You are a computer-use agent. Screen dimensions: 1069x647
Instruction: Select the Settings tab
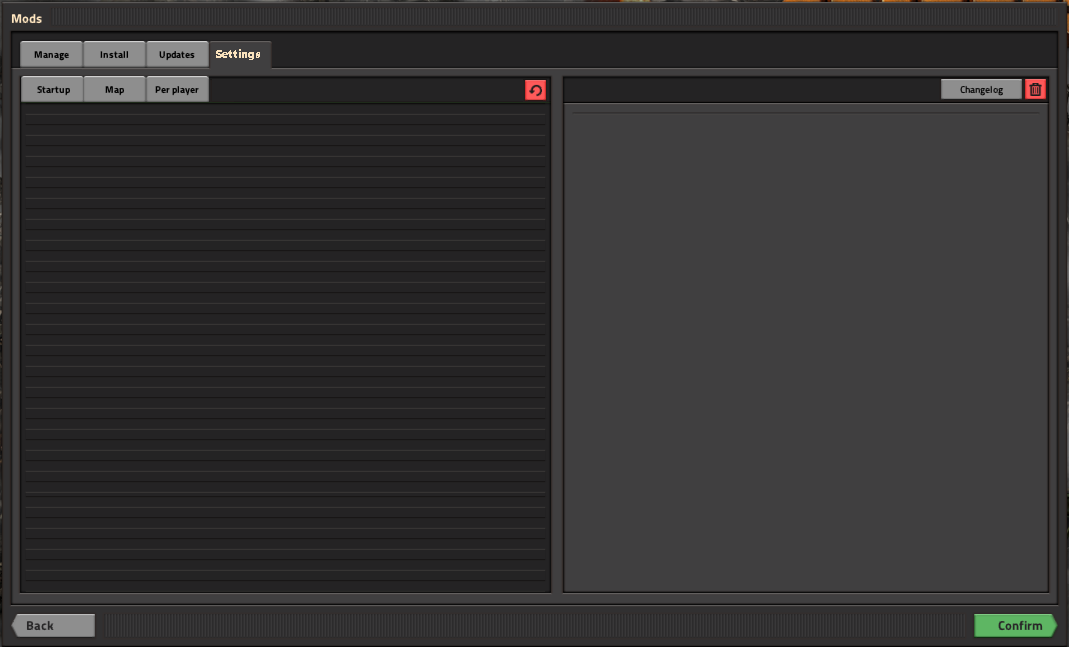(239, 54)
